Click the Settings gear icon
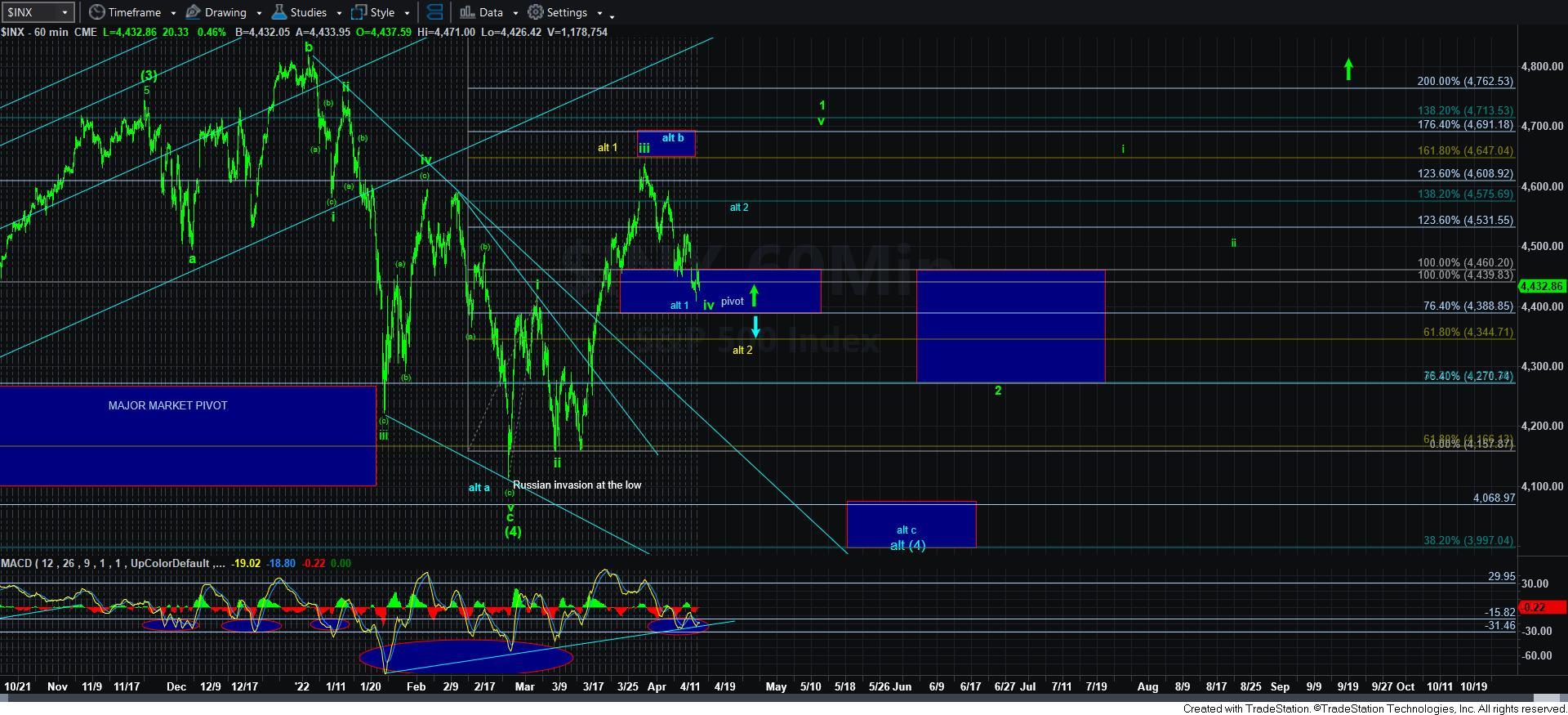This screenshot has width=1568, height=715. tap(536, 12)
